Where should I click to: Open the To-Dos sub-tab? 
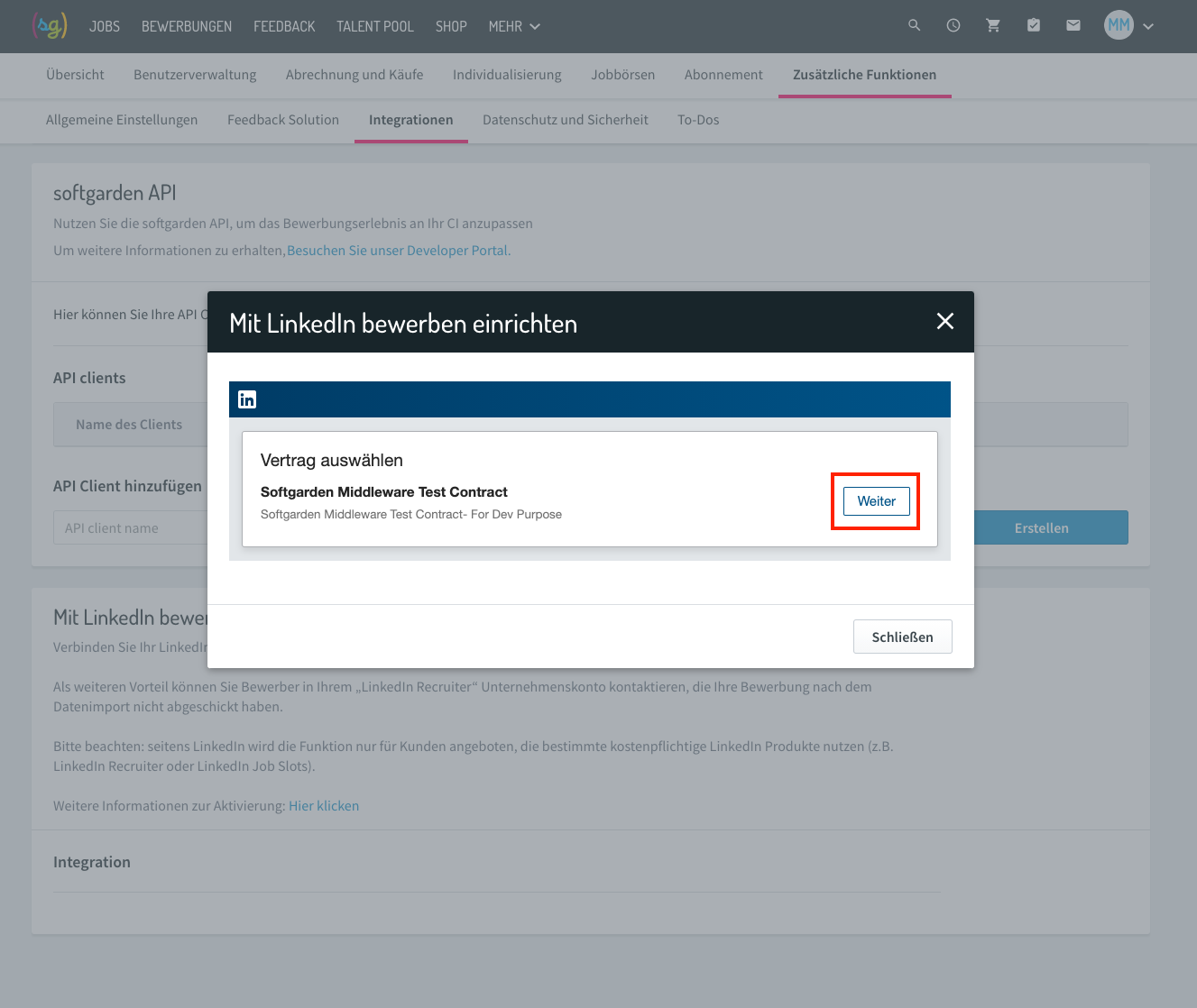698,120
